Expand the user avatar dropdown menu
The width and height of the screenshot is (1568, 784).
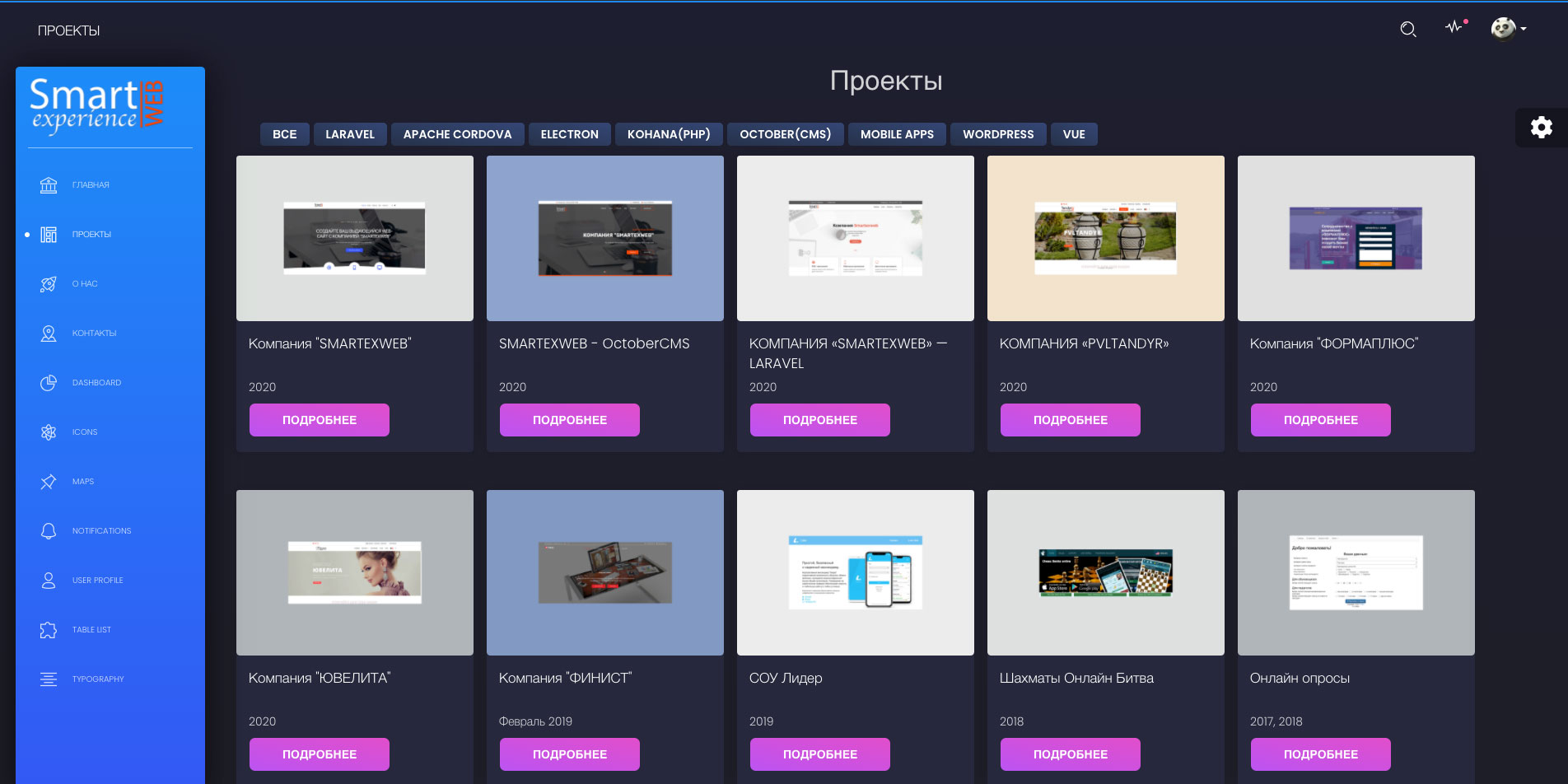click(x=1509, y=29)
